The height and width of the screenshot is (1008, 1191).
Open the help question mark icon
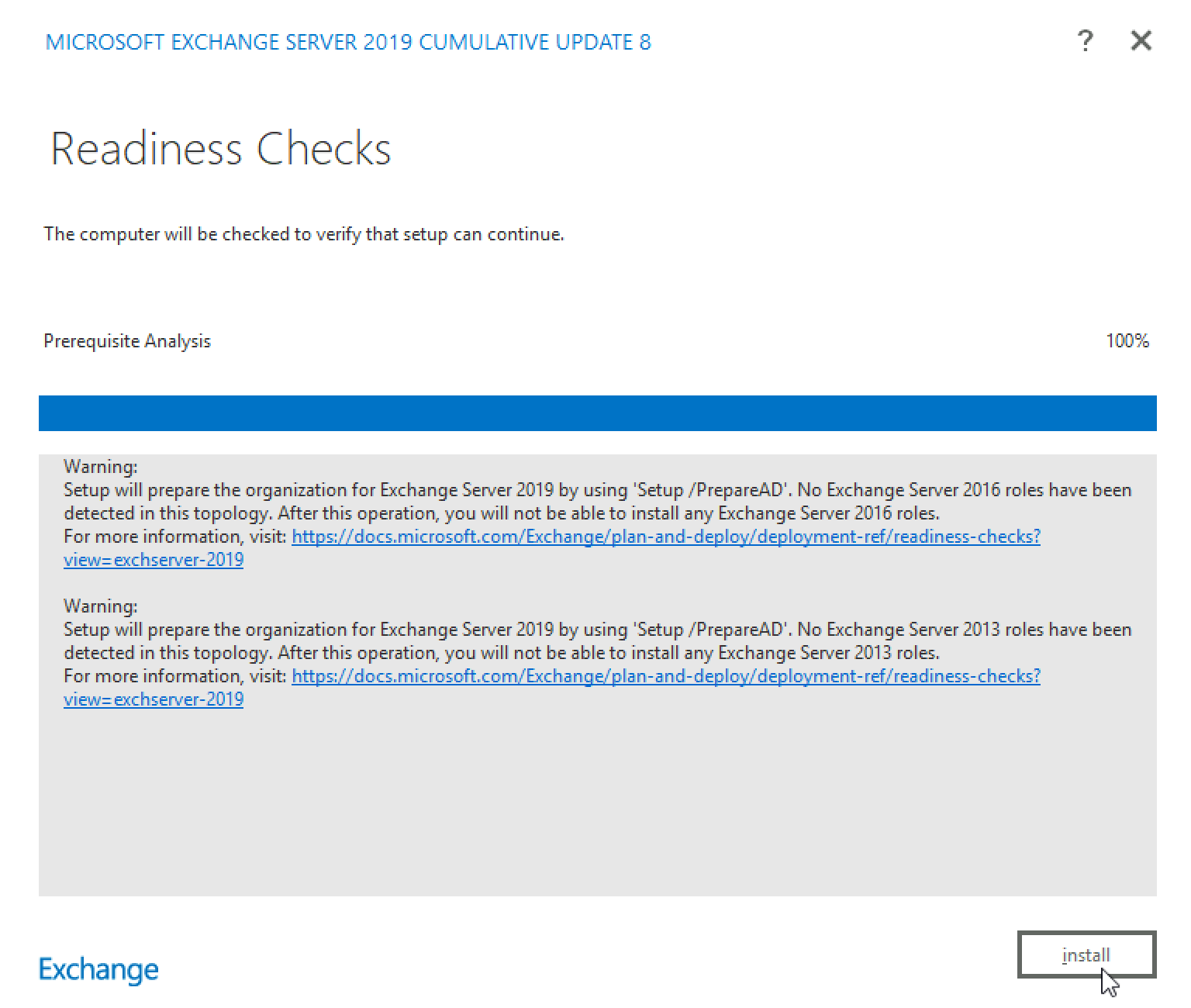(1086, 40)
